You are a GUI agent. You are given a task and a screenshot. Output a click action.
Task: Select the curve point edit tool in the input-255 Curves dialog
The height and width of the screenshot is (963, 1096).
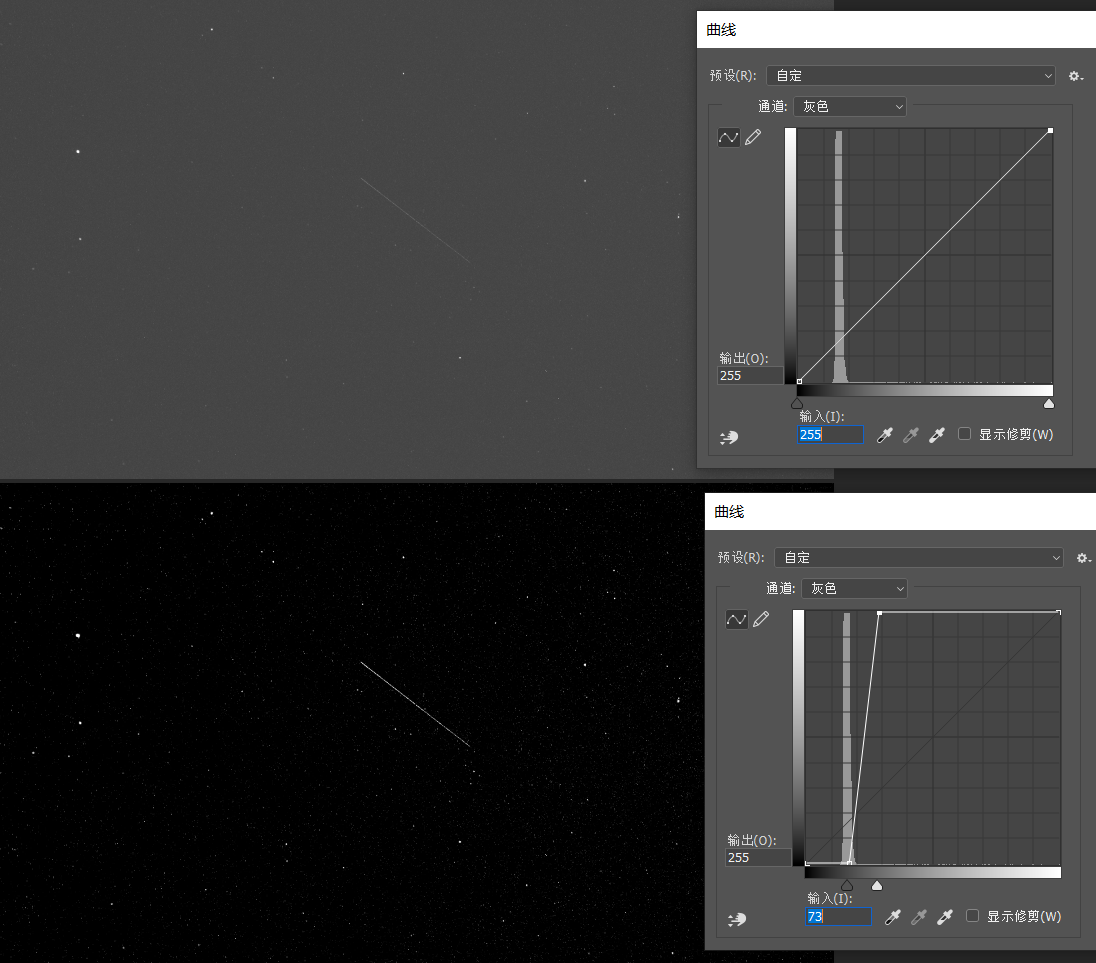(728, 137)
